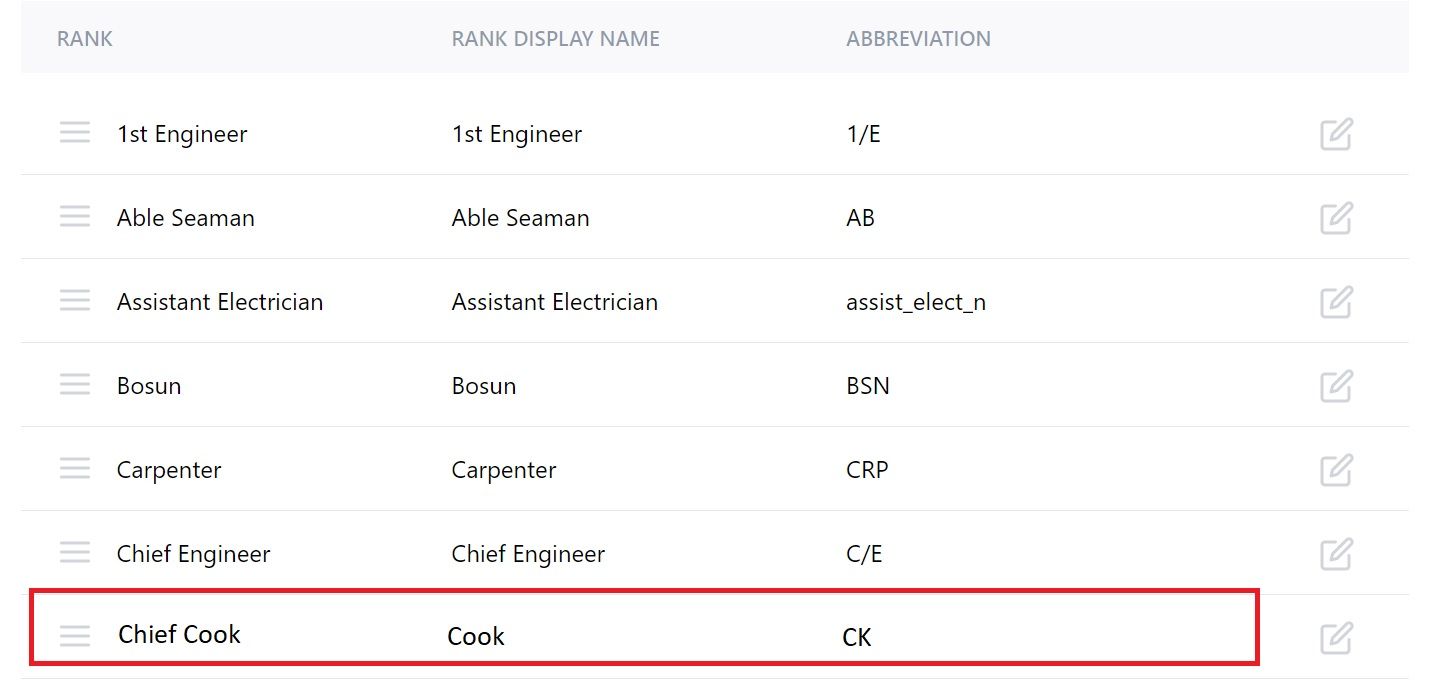
Task: Grab the reorder handle beside 1st Engineer
Action: (75, 133)
